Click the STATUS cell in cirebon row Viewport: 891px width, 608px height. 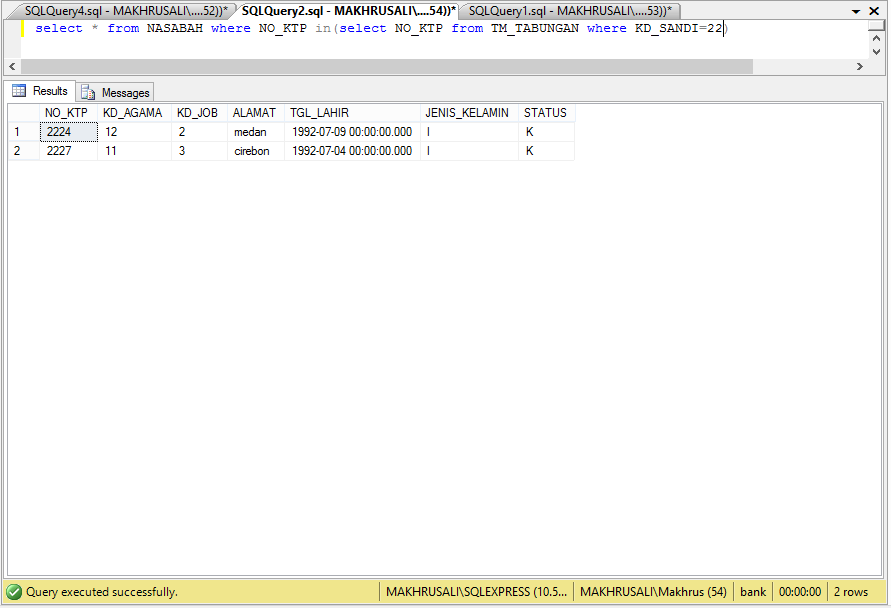click(546, 151)
